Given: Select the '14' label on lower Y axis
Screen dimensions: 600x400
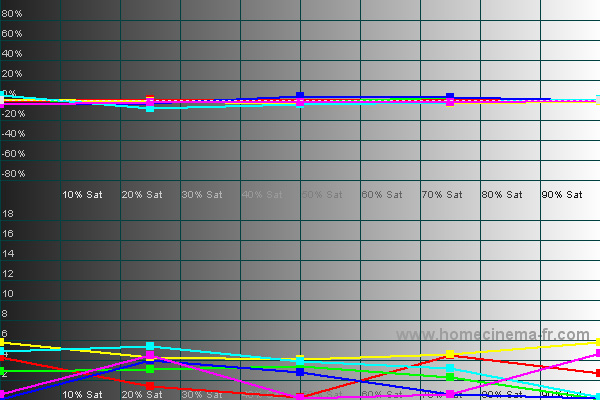Looking at the screenshot, I should tap(7, 254).
